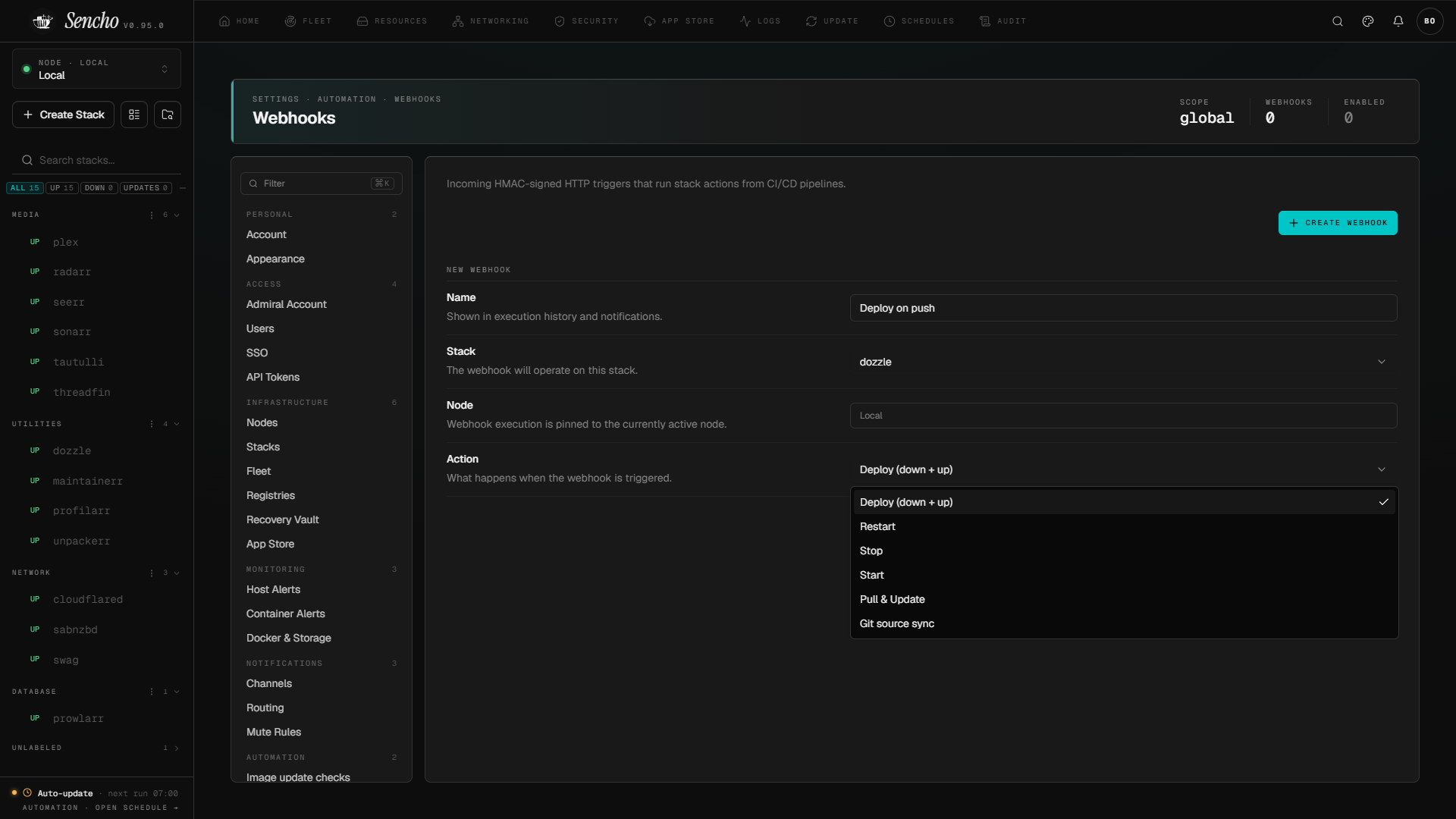Open options dots for Media group
This screenshot has height=819, width=1456.
(152, 215)
